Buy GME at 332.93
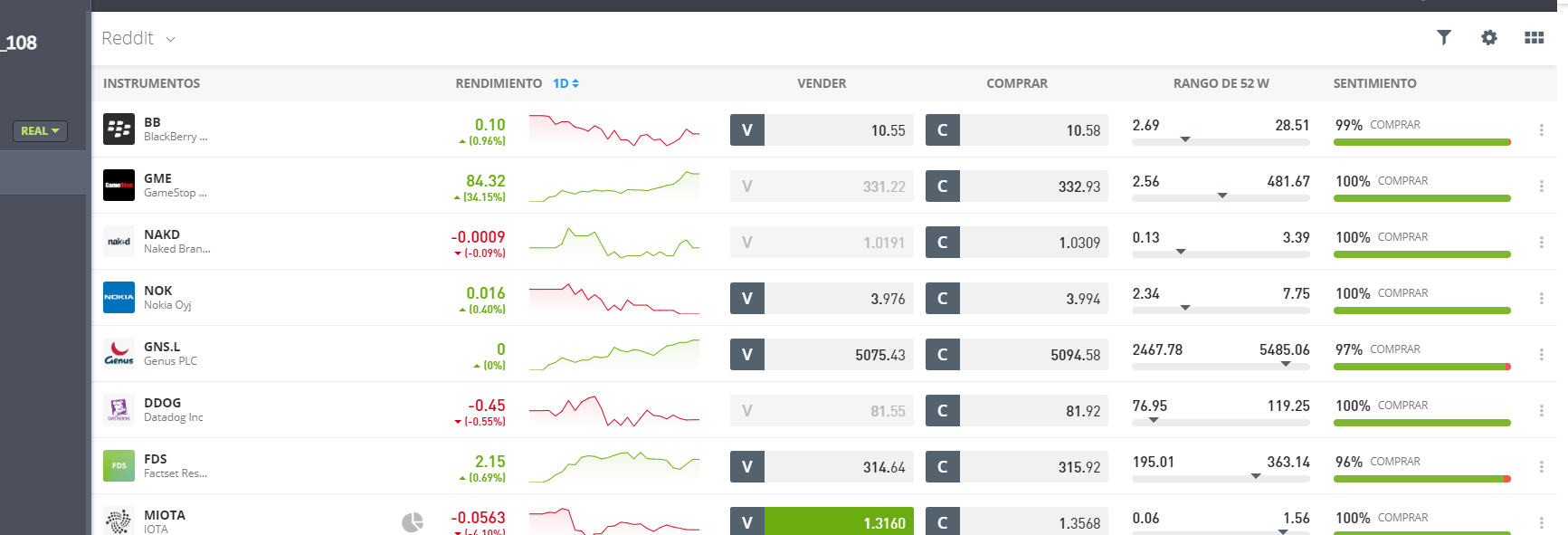 [x=1017, y=186]
